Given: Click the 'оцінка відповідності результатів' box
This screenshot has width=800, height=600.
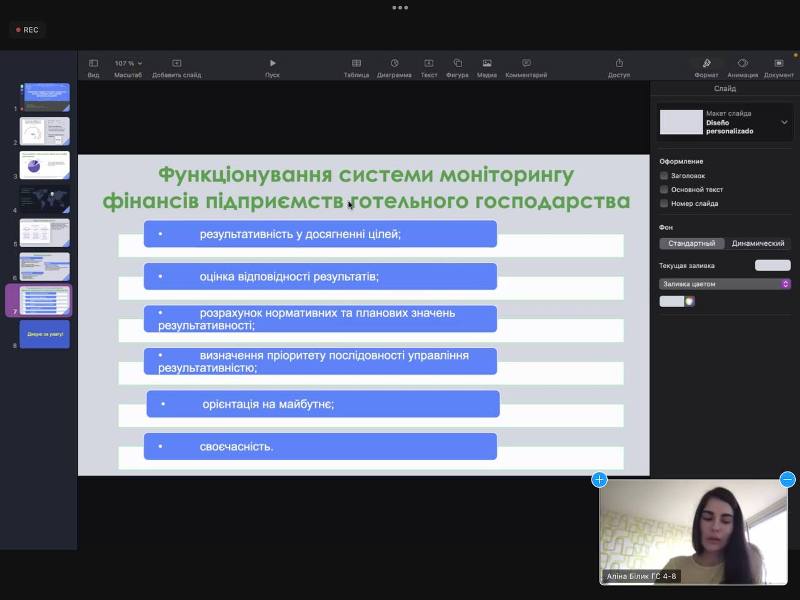Looking at the screenshot, I should coord(320,277).
